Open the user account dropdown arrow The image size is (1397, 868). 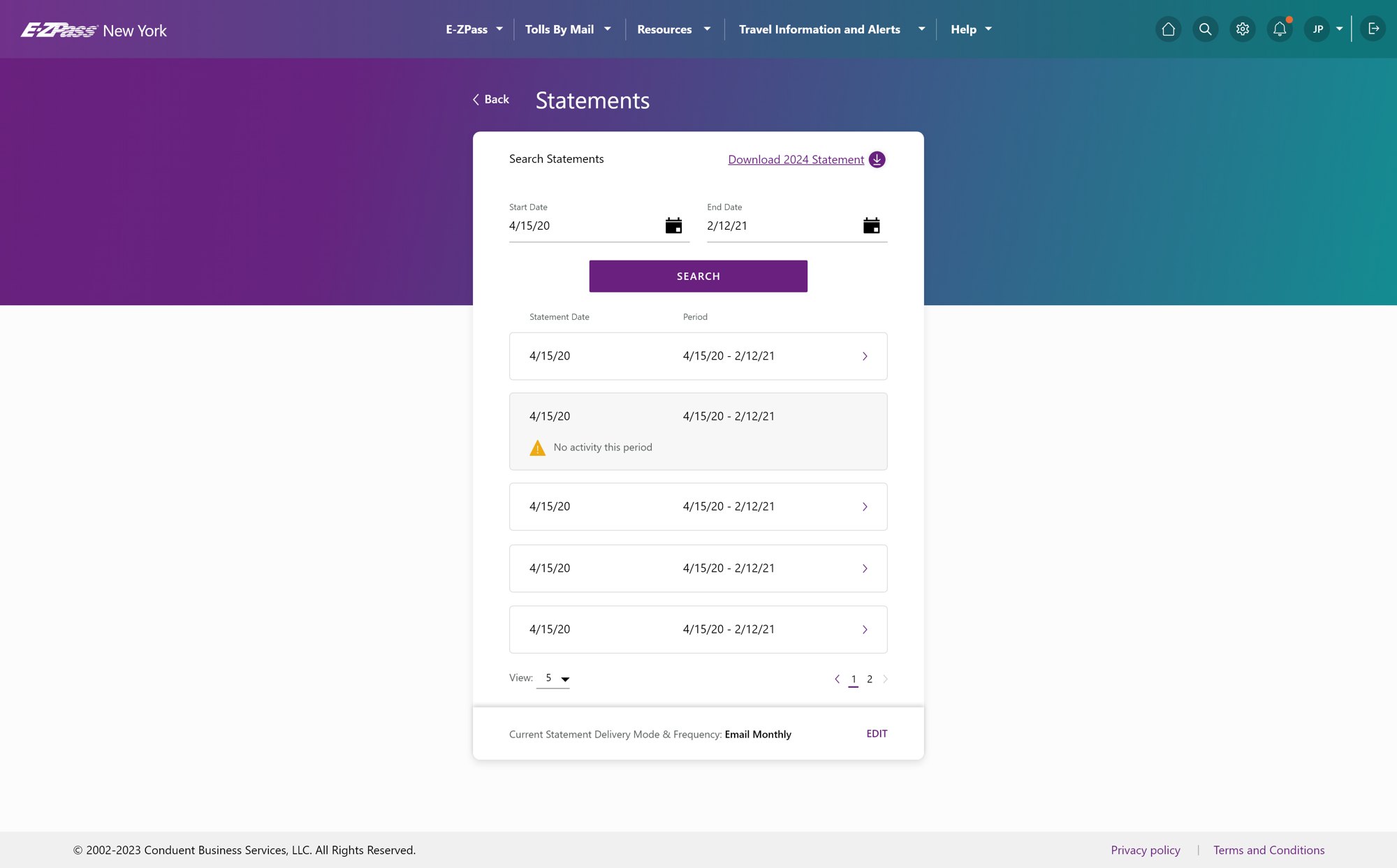tap(1339, 29)
